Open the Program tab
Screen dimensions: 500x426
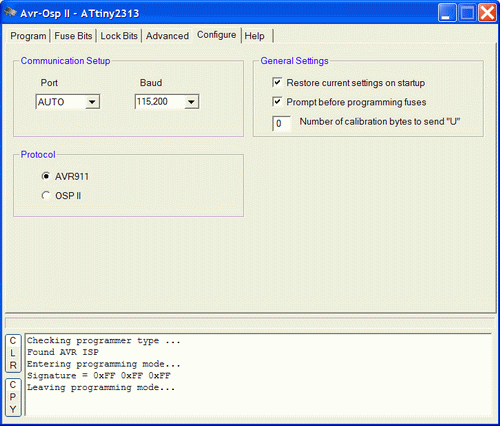[28, 36]
